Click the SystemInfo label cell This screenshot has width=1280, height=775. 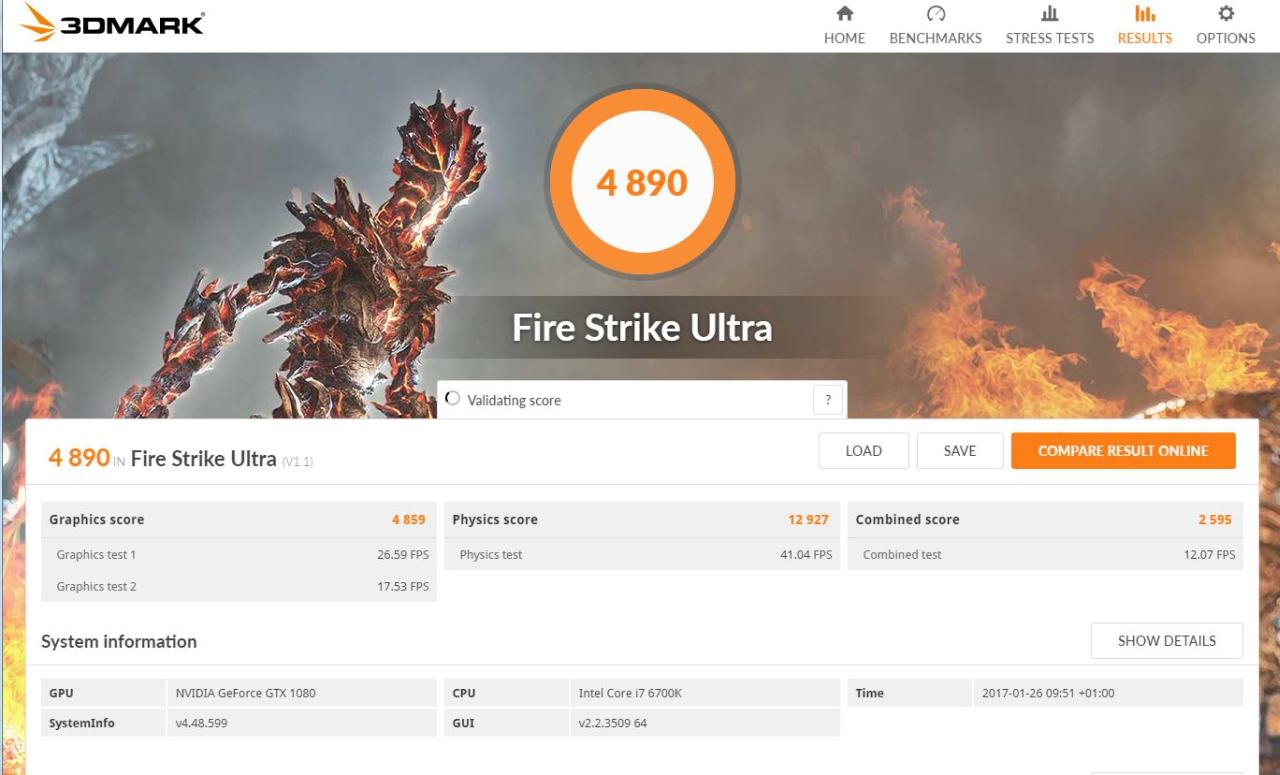click(102, 723)
